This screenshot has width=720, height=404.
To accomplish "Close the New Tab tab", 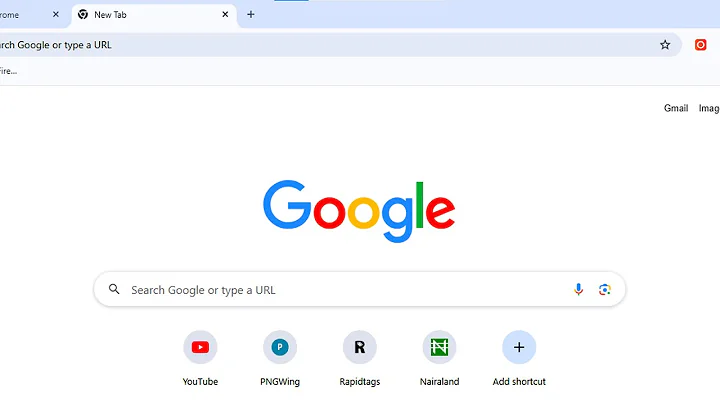I will 225,15.
